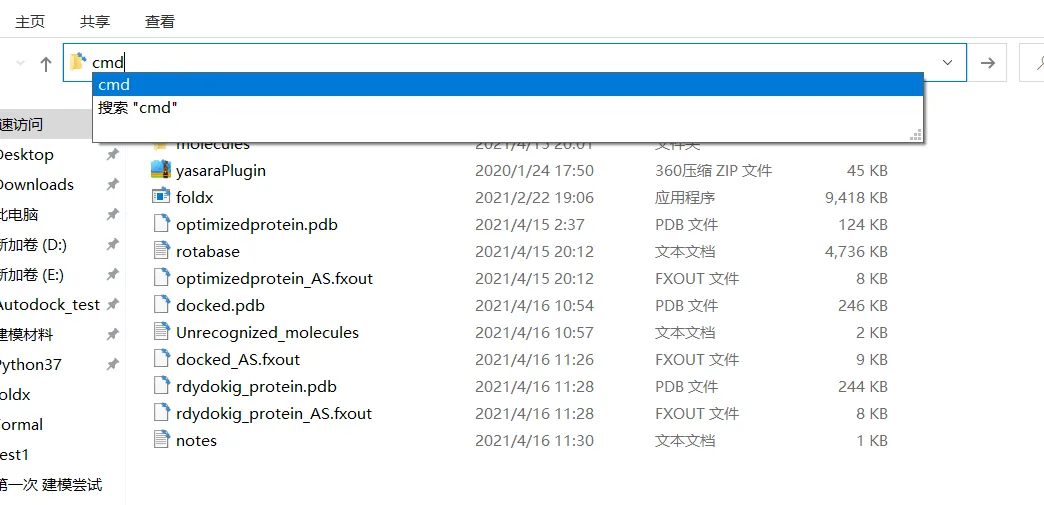Click the folder icon in address bar
Image resolution: width=1044 pixels, height=505 pixels.
click(x=78, y=62)
